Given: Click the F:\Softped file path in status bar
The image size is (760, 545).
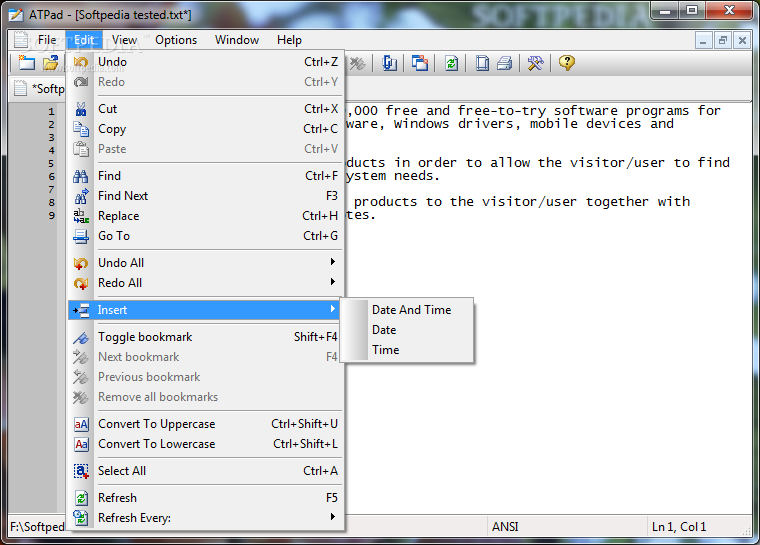Looking at the screenshot, I should point(37,527).
